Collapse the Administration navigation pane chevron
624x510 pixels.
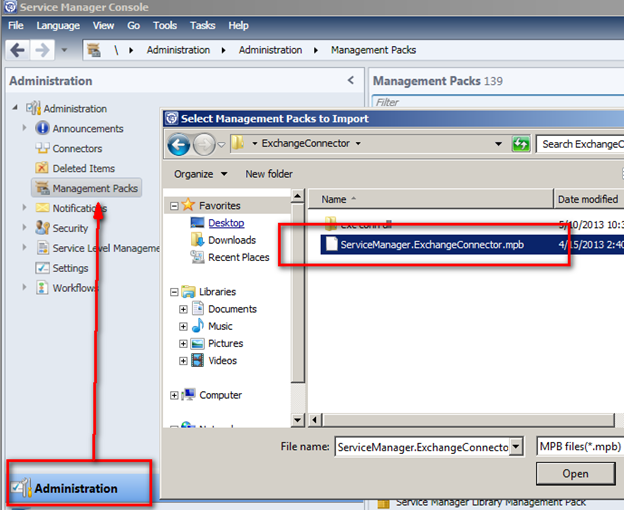(x=351, y=80)
